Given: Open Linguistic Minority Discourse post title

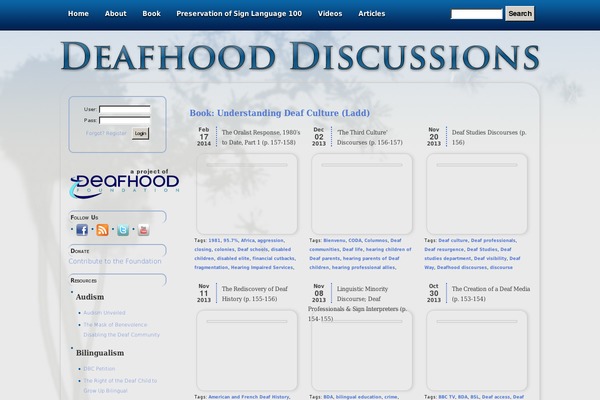Looking at the screenshot, I should coord(358,304).
